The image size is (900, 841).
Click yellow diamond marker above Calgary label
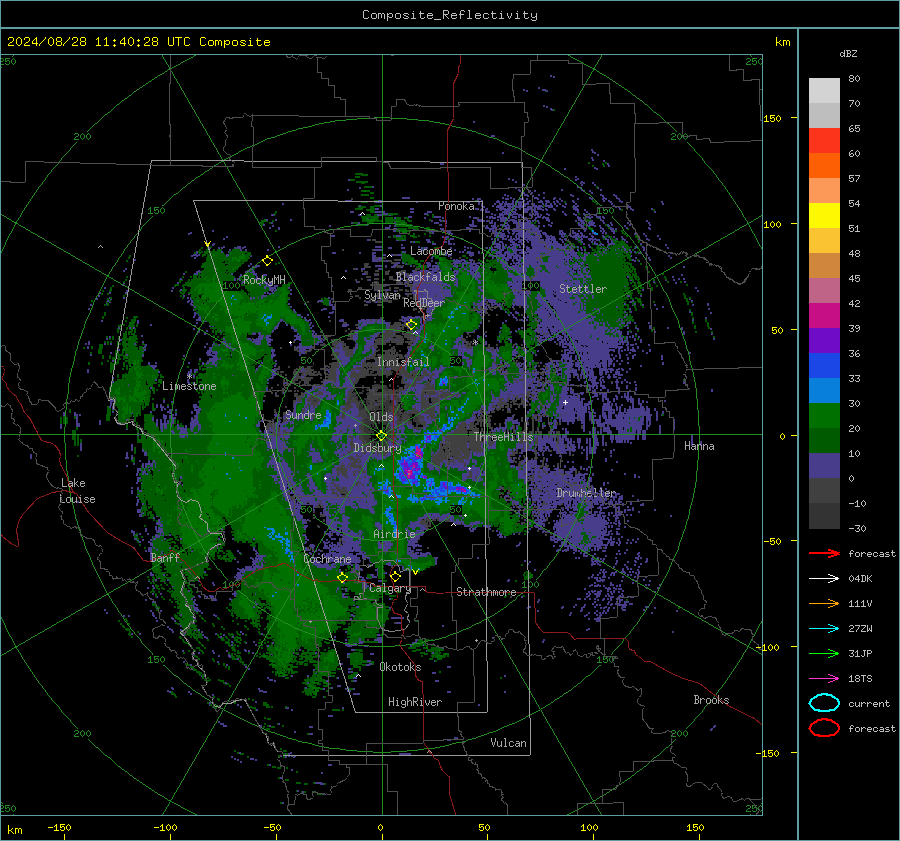tap(395, 576)
